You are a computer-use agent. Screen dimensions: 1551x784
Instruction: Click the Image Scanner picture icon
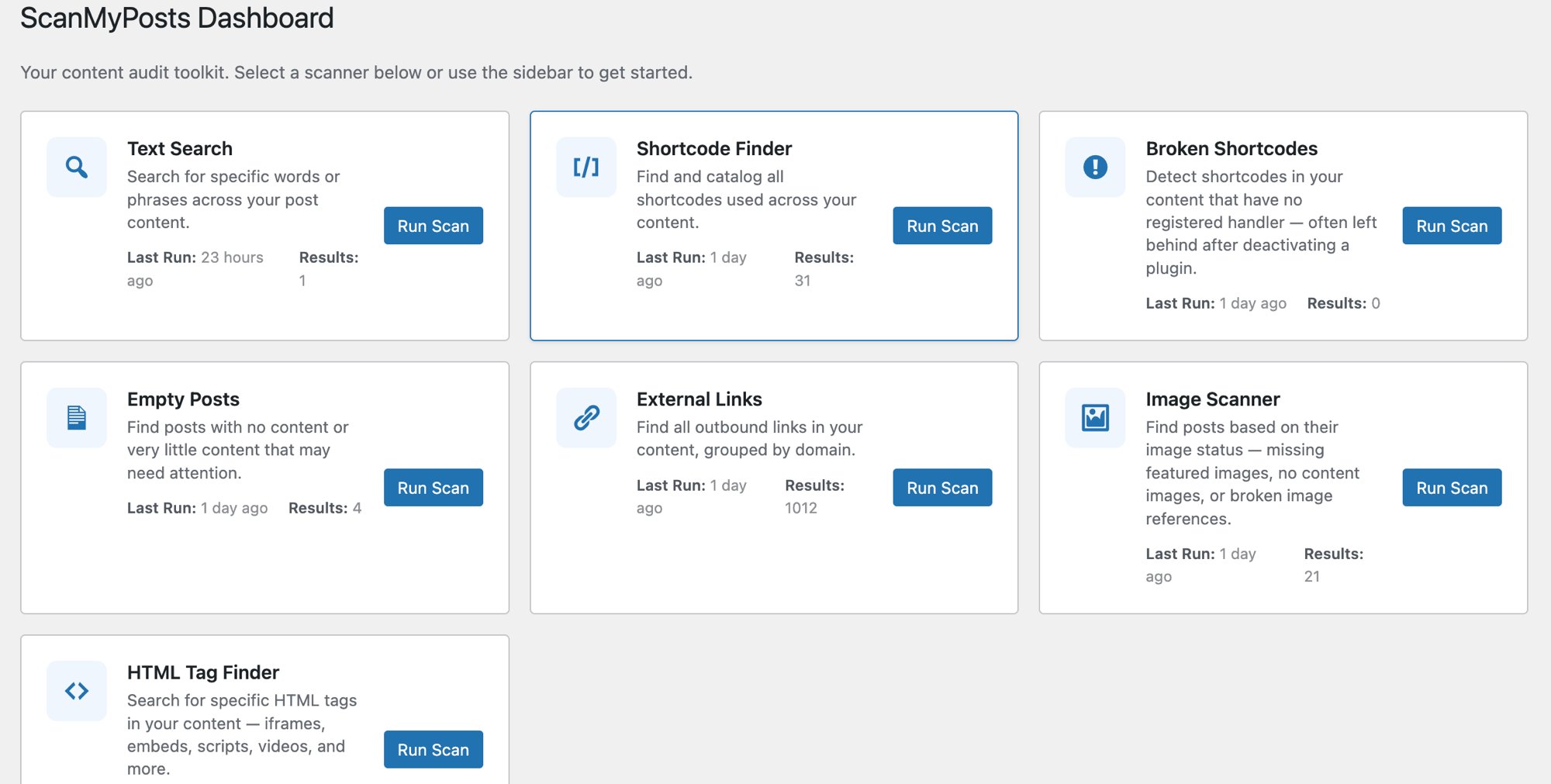click(1094, 417)
